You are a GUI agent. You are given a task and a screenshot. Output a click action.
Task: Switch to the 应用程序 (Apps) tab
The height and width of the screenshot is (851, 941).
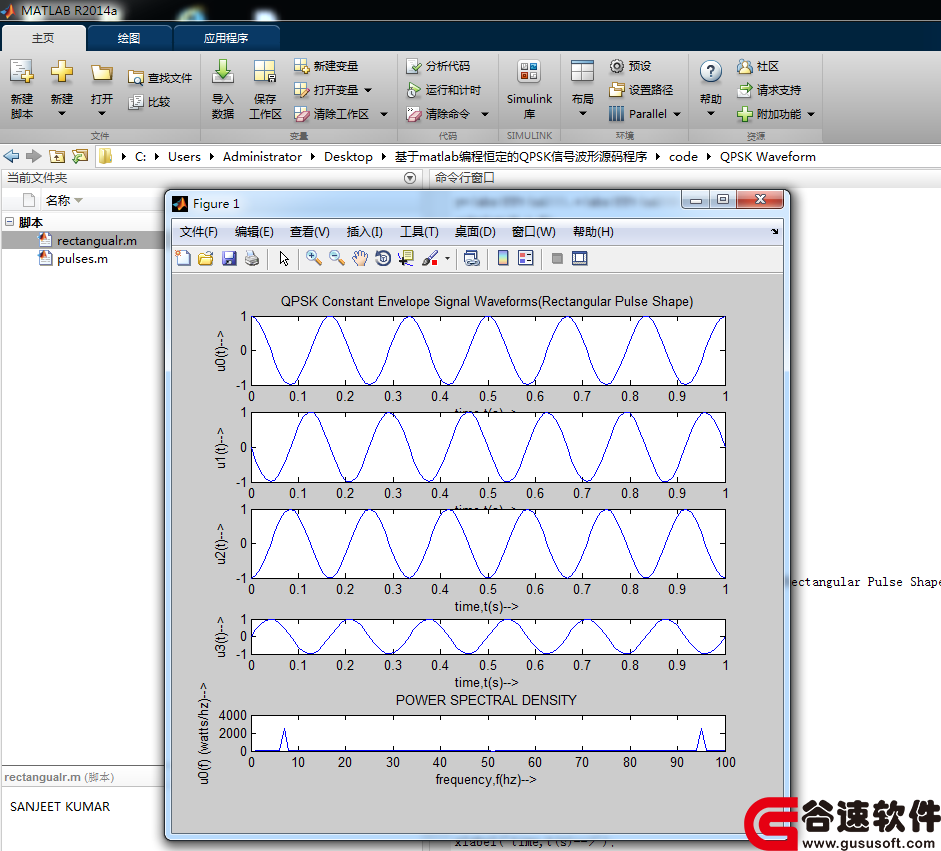[x=226, y=38]
